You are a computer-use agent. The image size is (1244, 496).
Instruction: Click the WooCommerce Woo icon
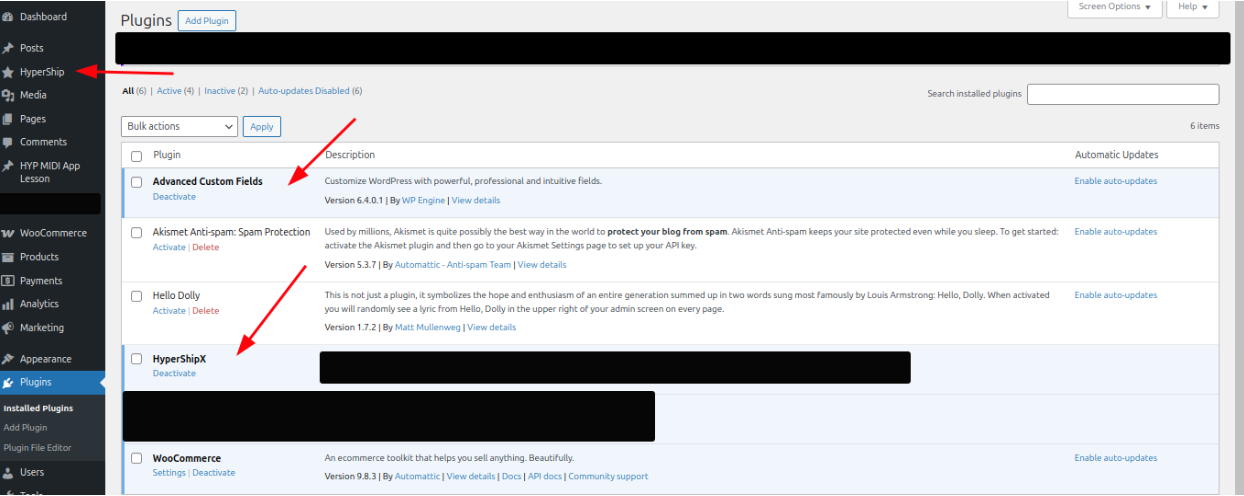click(x=8, y=233)
